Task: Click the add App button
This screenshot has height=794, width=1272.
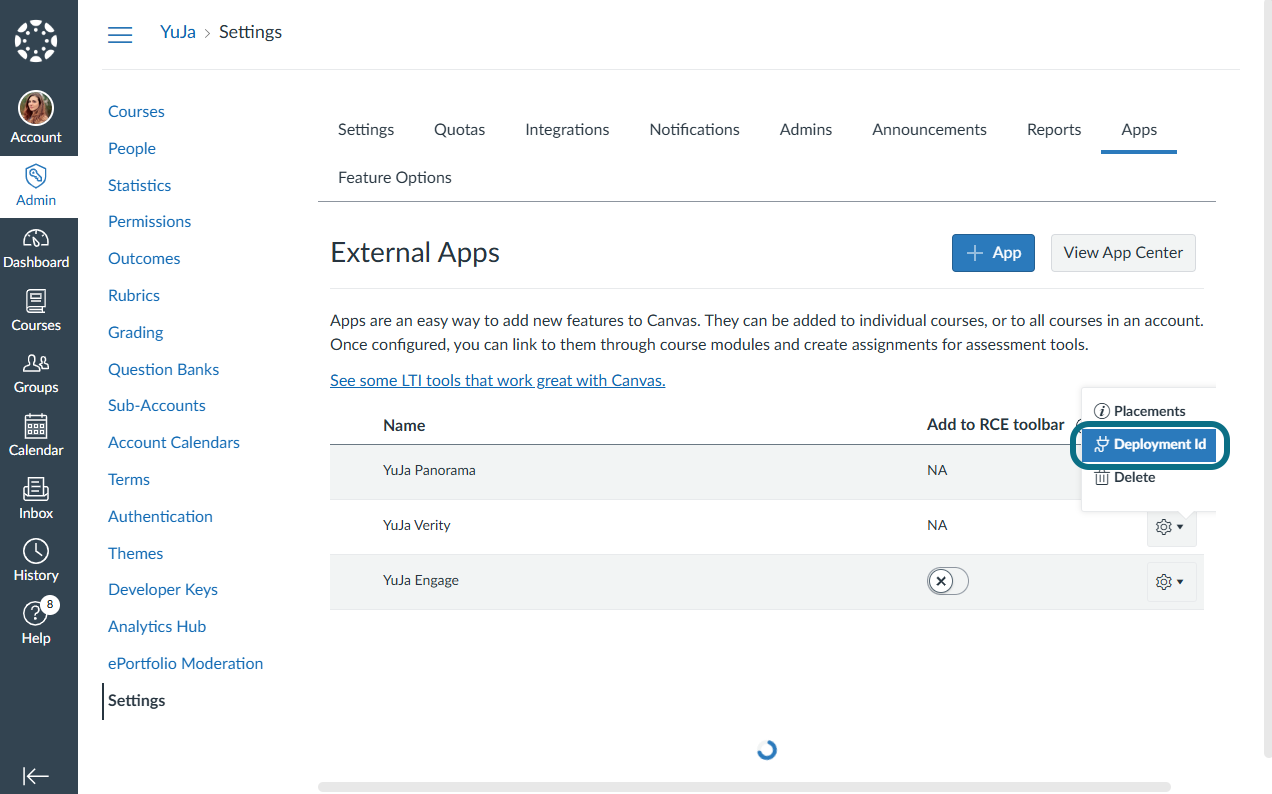Action: coord(993,253)
